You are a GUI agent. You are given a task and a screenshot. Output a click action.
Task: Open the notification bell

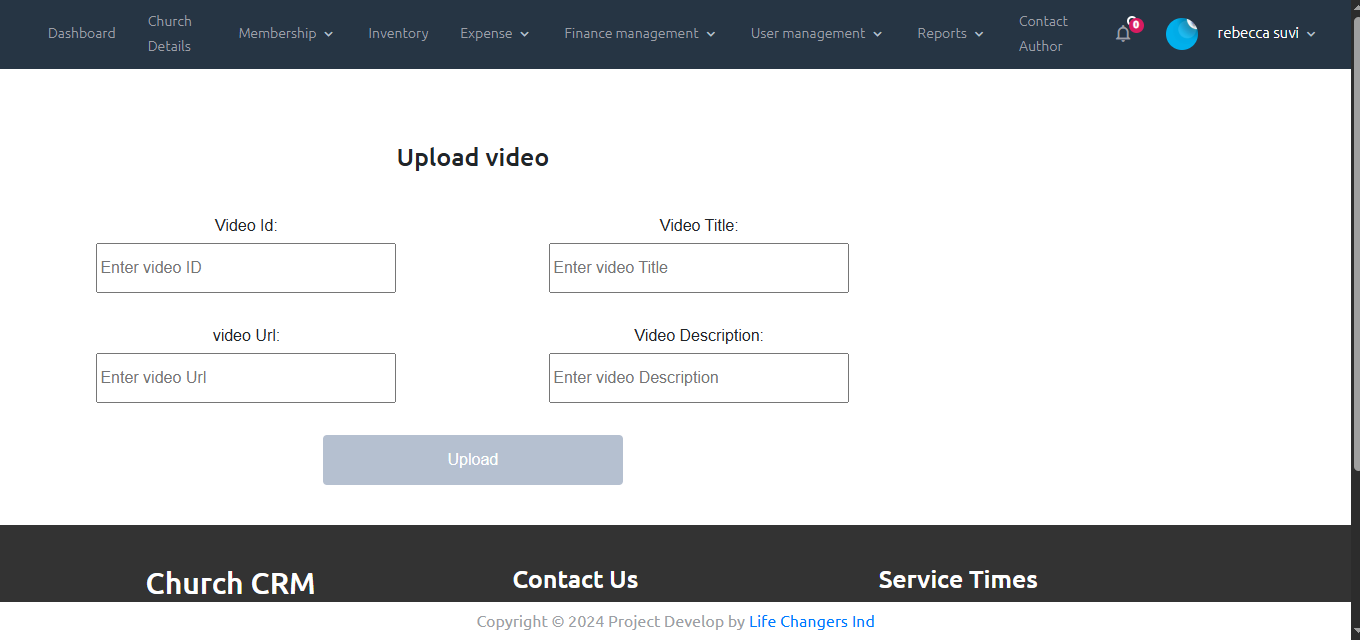point(1122,33)
